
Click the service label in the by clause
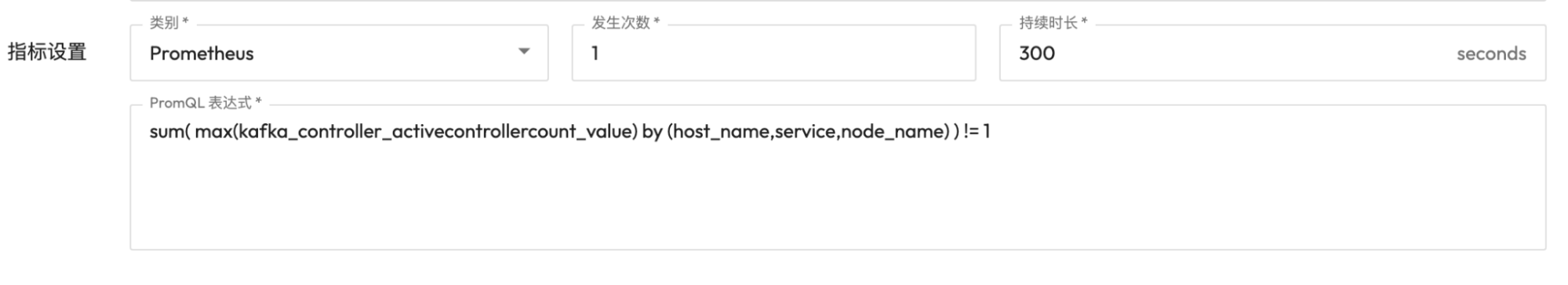pyautogui.click(x=806, y=131)
